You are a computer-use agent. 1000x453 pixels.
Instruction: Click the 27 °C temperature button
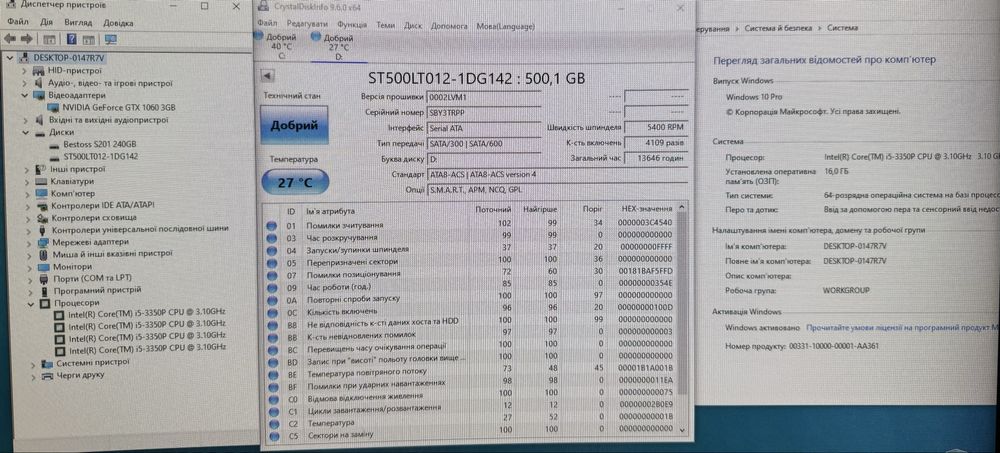tap(295, 182)
